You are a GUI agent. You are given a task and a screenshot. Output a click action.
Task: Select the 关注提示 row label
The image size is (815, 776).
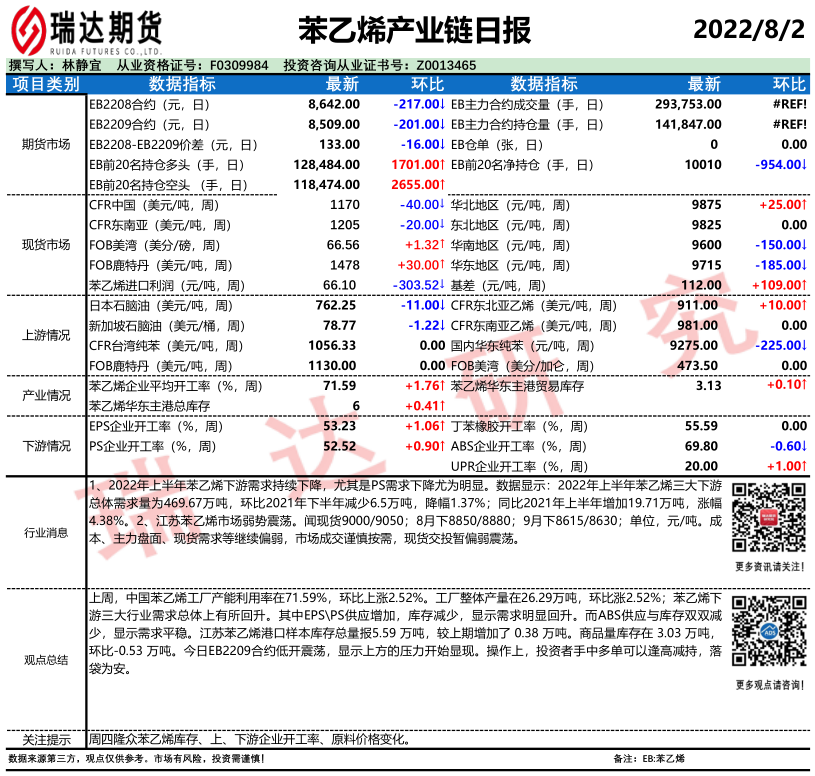[46, 740]
